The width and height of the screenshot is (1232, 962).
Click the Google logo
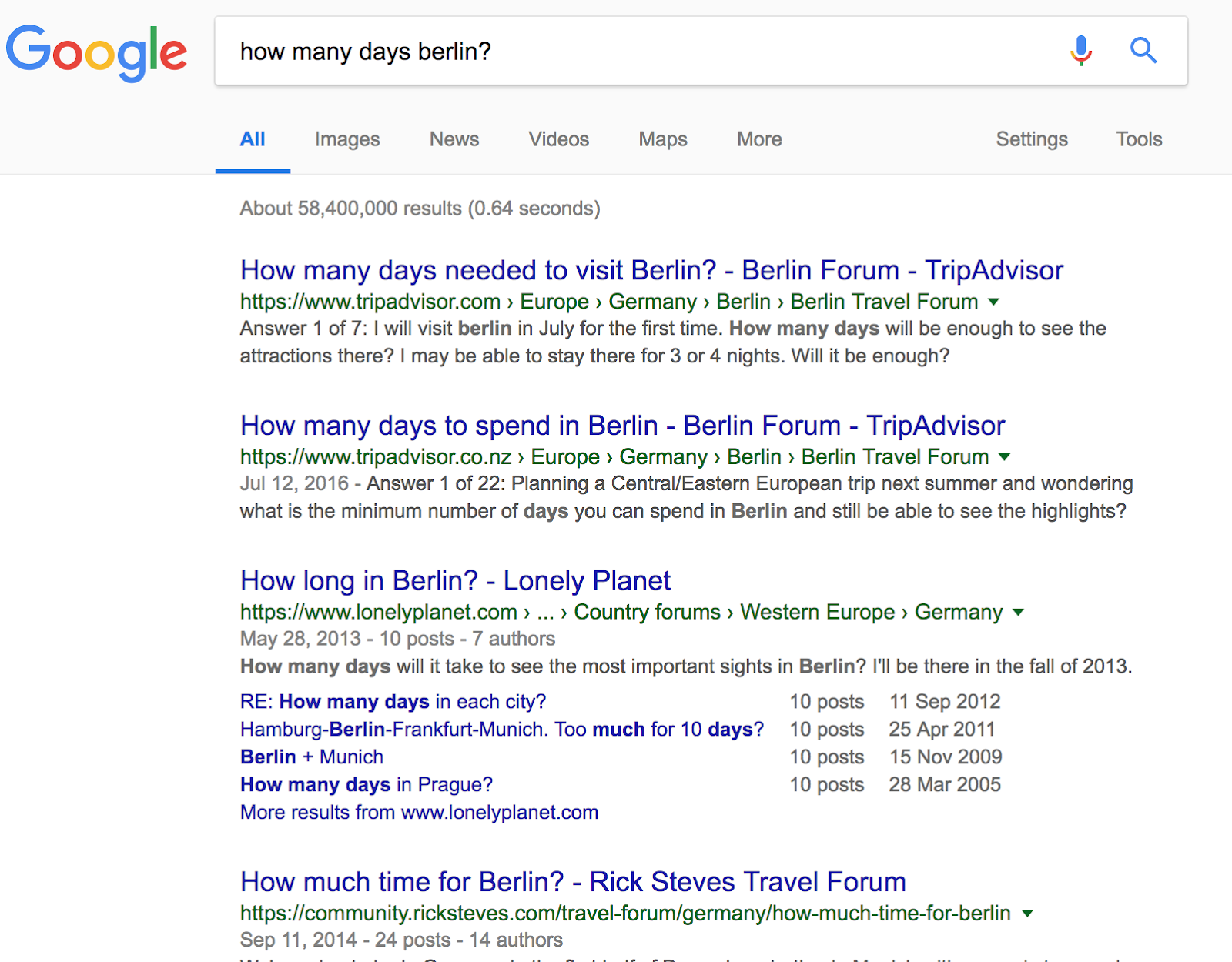point(97,52)
